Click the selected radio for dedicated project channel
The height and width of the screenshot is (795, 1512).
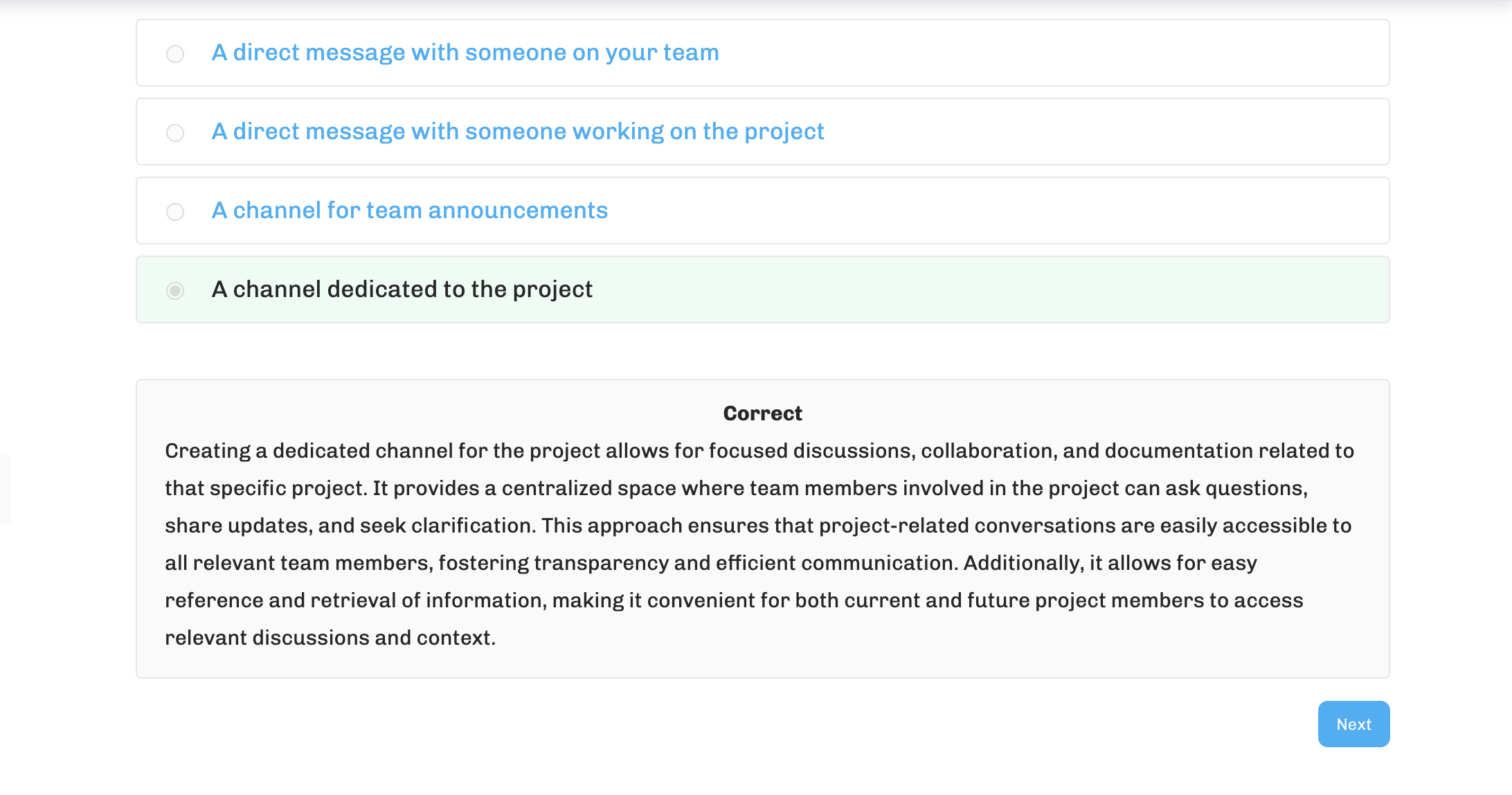tap(175, 290)
